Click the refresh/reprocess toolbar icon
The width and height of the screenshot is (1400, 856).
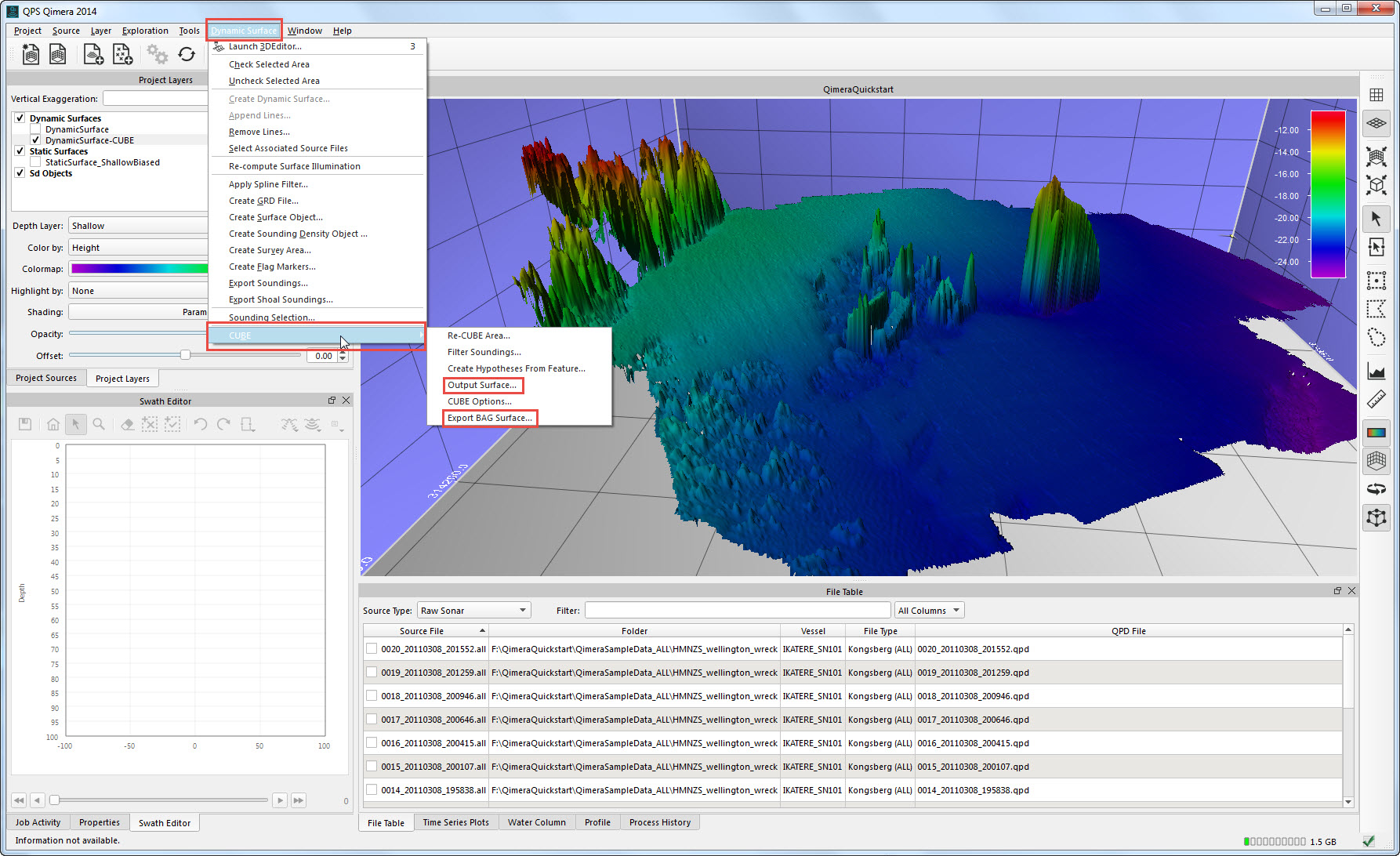(x=187, y=54)
